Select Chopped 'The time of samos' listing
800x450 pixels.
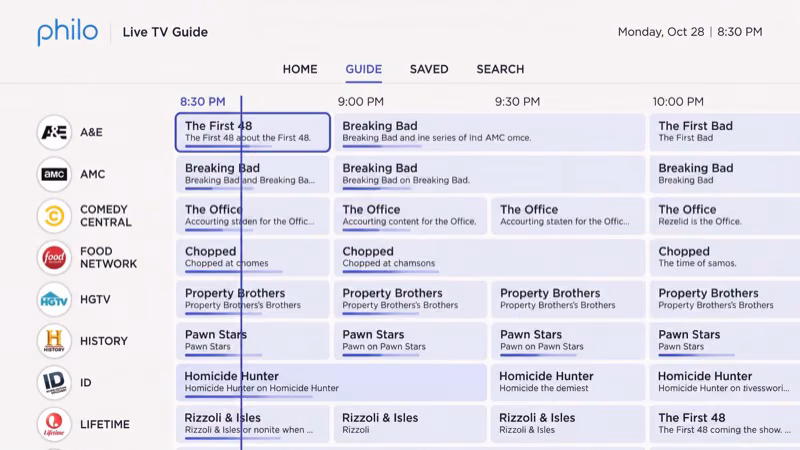[724, 258]
